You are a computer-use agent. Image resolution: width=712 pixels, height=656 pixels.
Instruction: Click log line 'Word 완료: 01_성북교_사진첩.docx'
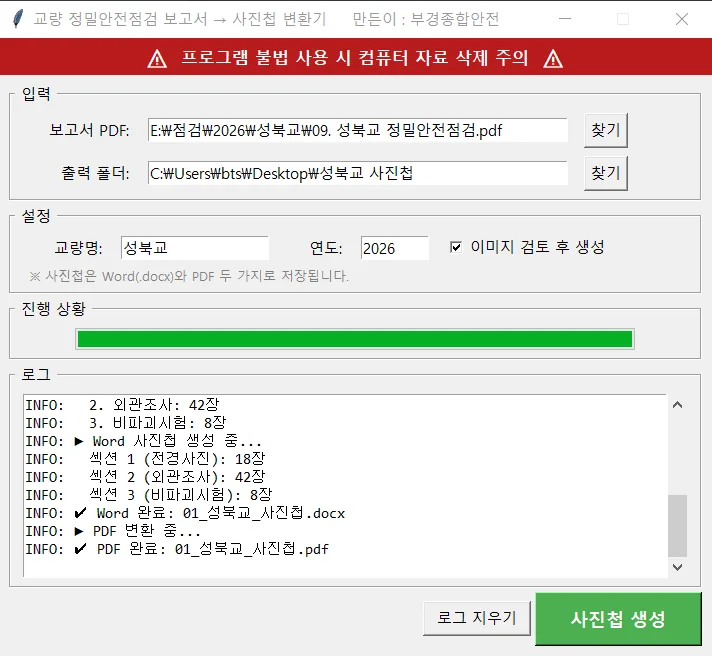click(x=185, y=513)
